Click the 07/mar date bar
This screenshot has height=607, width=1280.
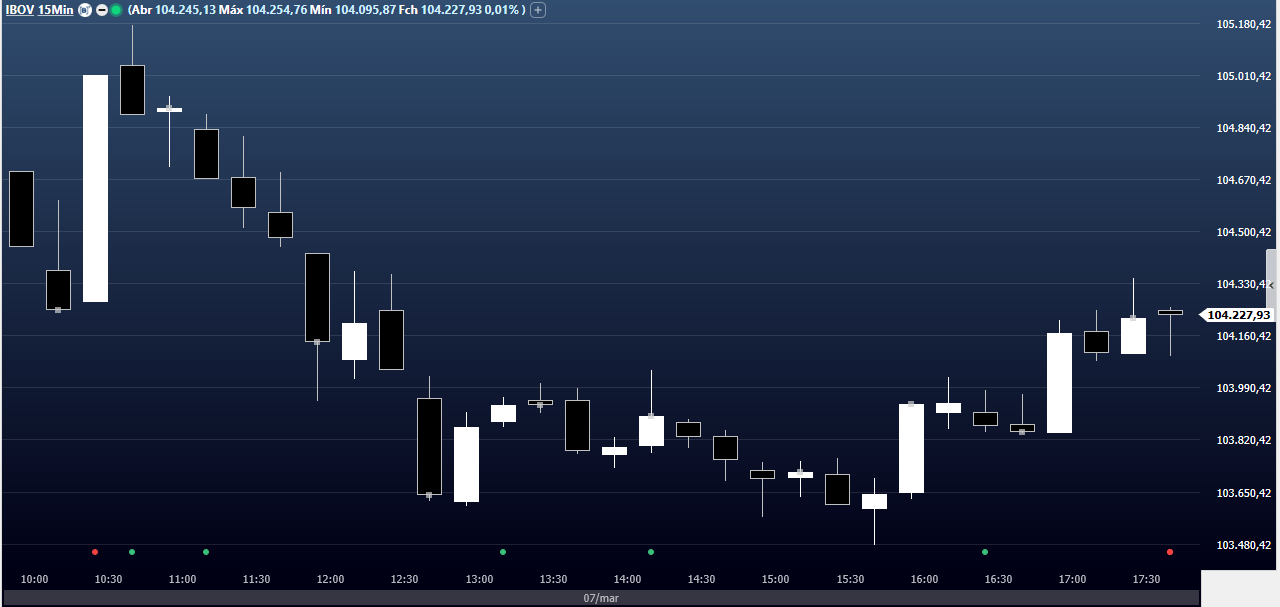click(x=600, y=598)
